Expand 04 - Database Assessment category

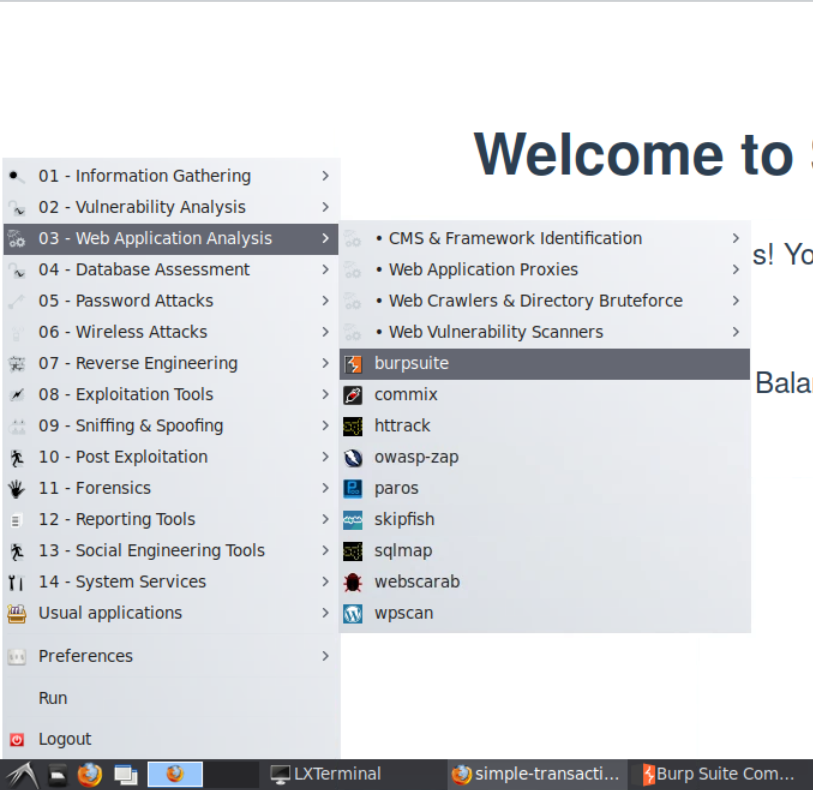pyautogui.click(x=171, y=270)
